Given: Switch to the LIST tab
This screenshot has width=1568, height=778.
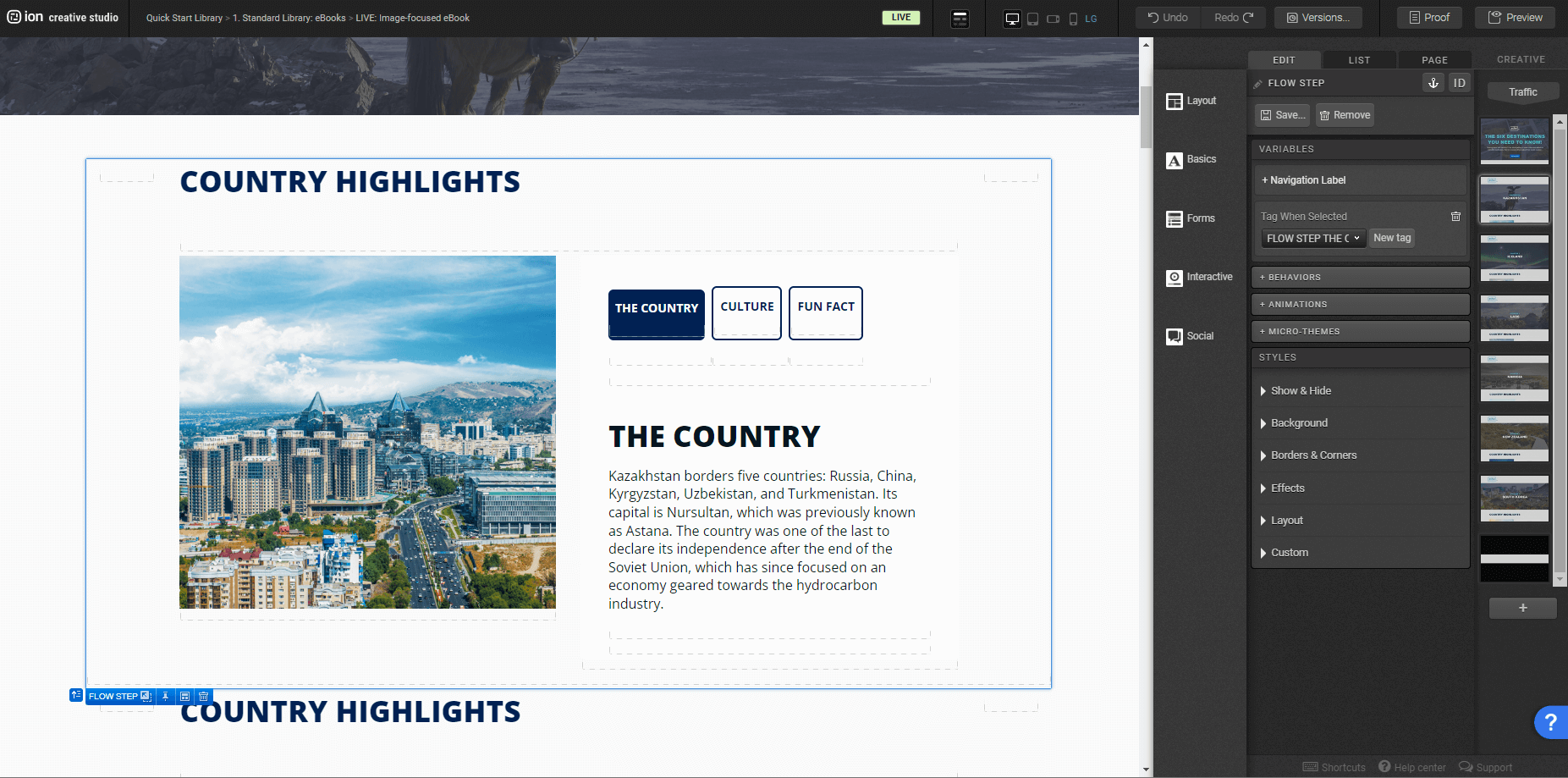Looking at the screenshot, I should pos(1359,60).
